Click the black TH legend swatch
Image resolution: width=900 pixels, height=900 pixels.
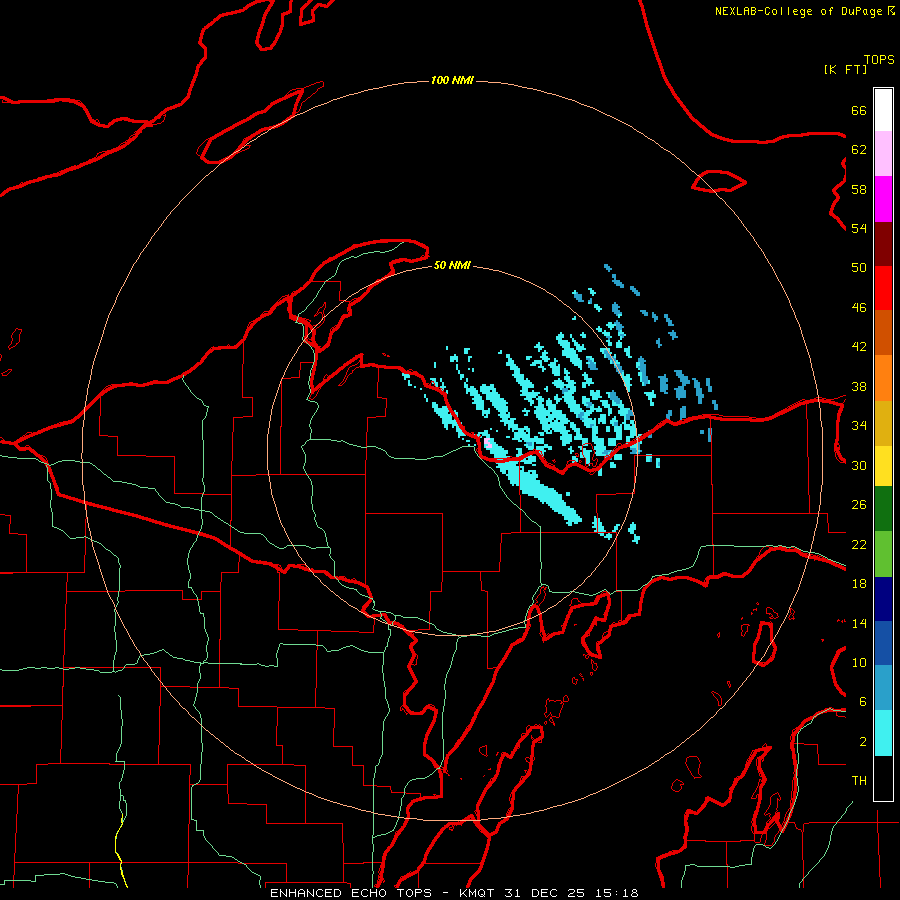click(883, 778)
